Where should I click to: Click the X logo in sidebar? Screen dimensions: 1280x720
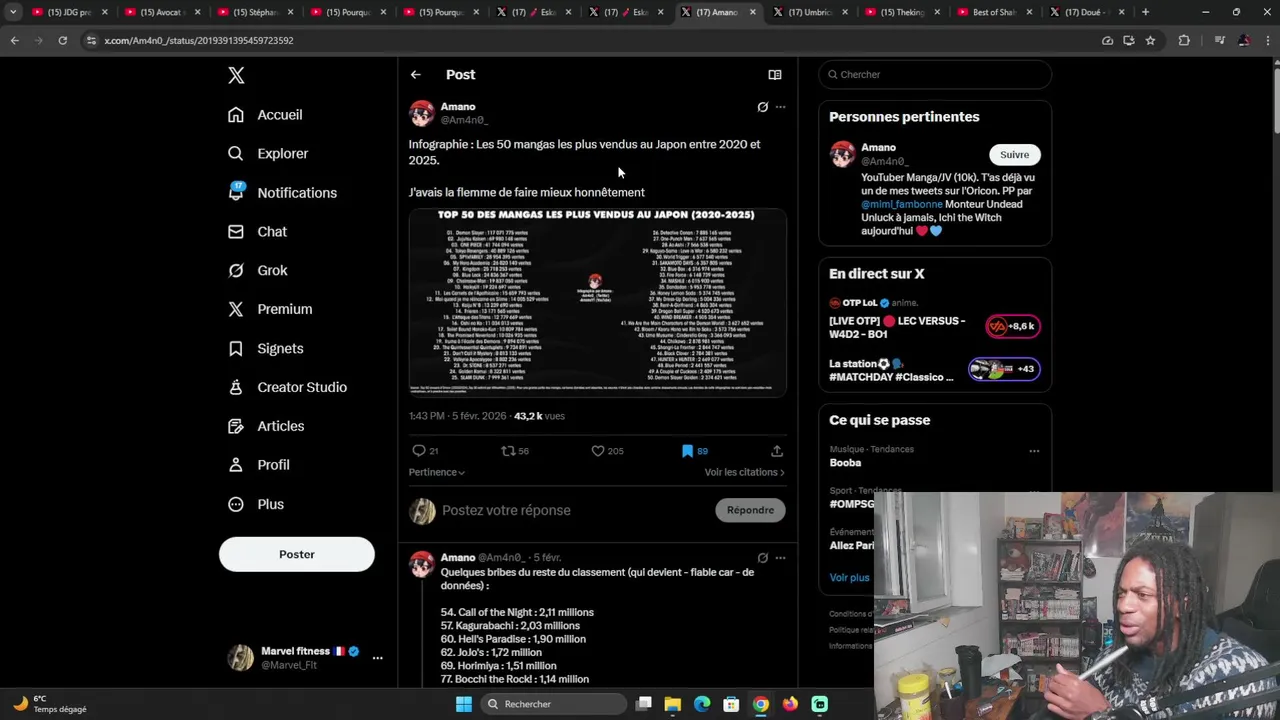click(x=236, y=75)
